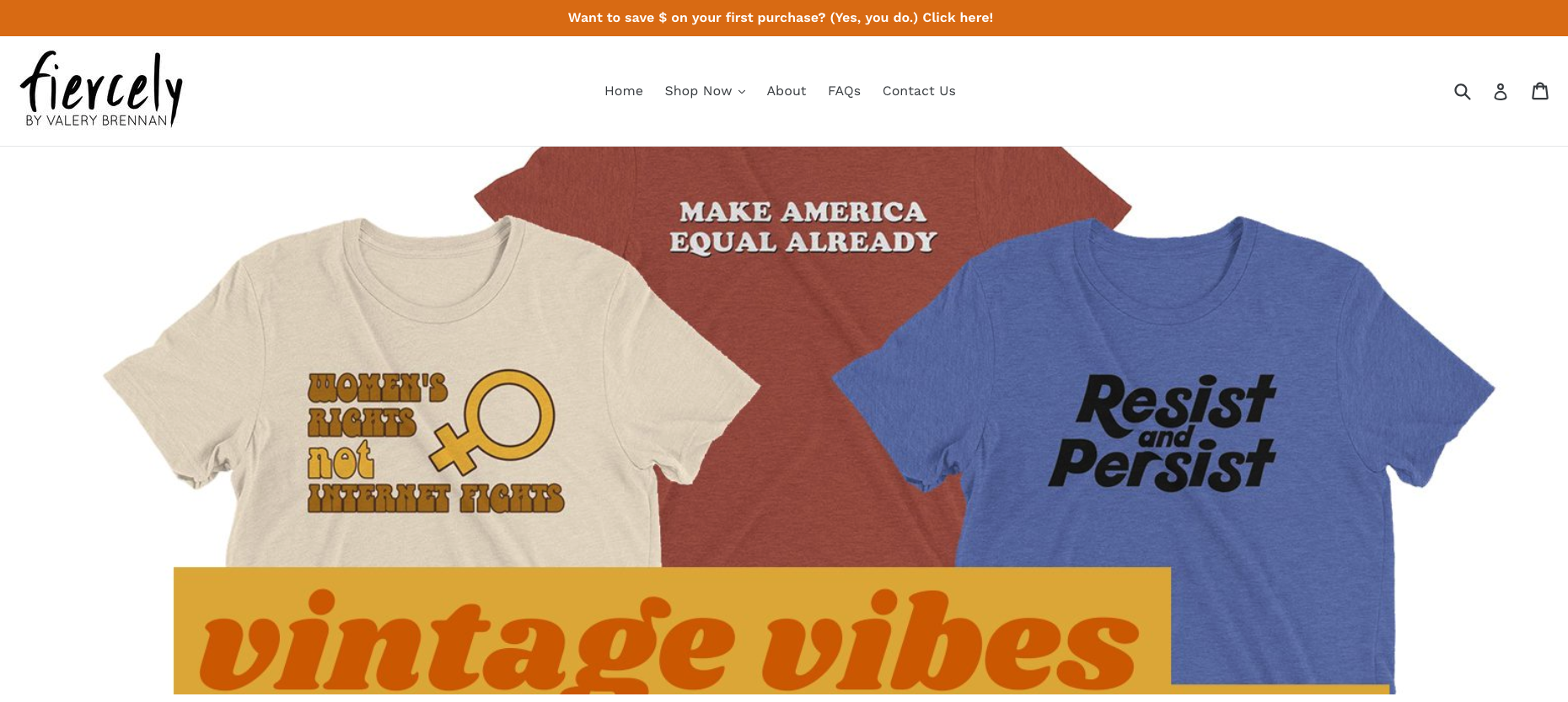Viewport: 1568px width, 702px height.
Task: Open the search magnifier icon
Action: pos(1463,91)
